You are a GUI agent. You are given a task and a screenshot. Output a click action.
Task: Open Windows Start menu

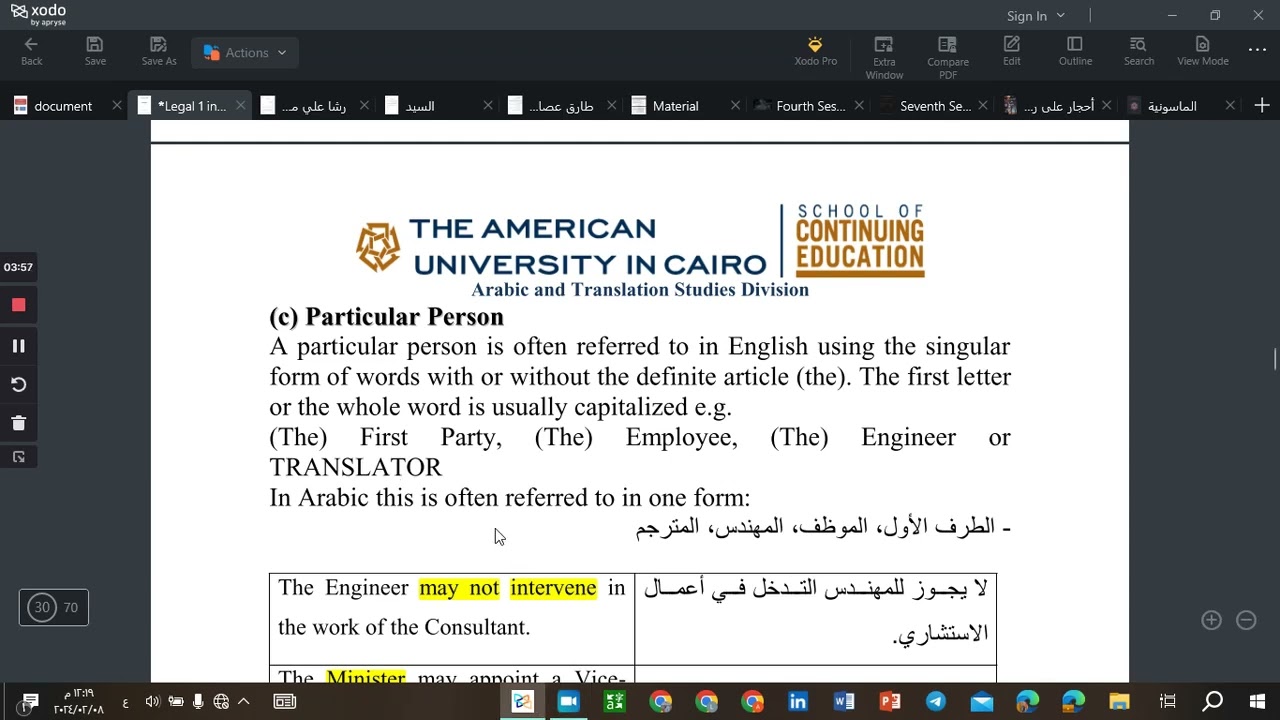tap(1258, 701)
